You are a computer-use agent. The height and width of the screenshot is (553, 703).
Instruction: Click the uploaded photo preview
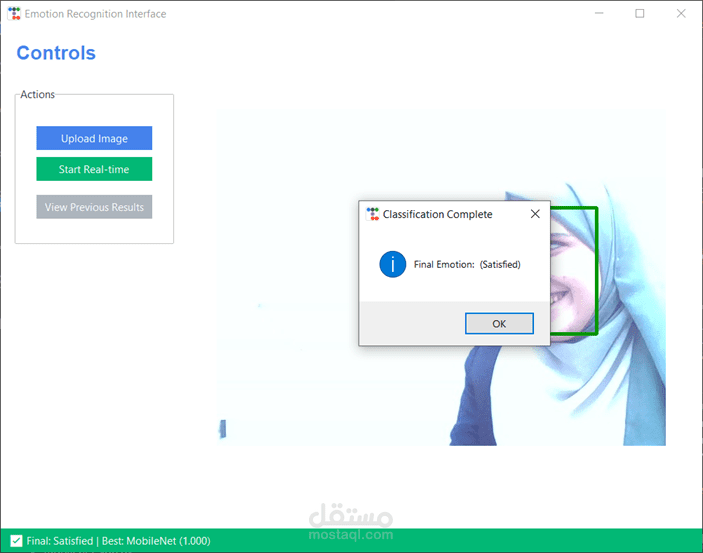tap(442, 278)
